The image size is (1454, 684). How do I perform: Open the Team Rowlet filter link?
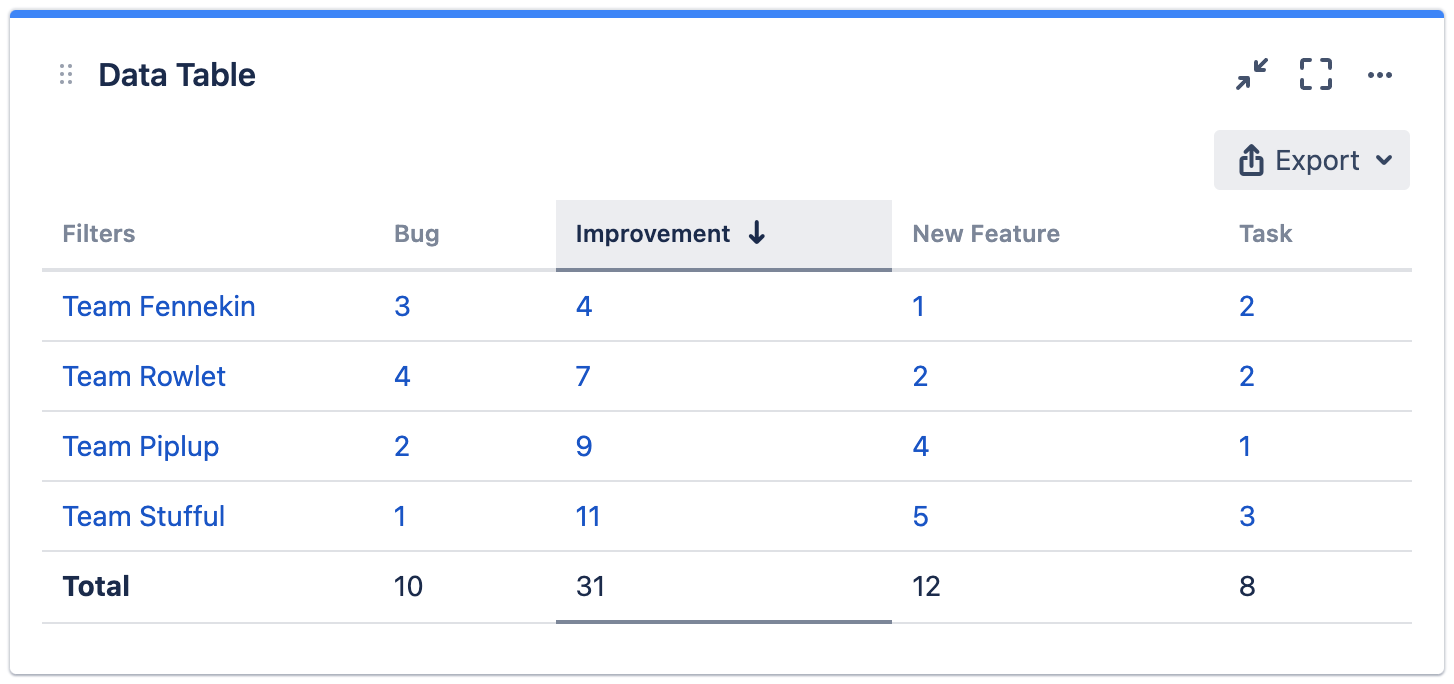(144, 376)
